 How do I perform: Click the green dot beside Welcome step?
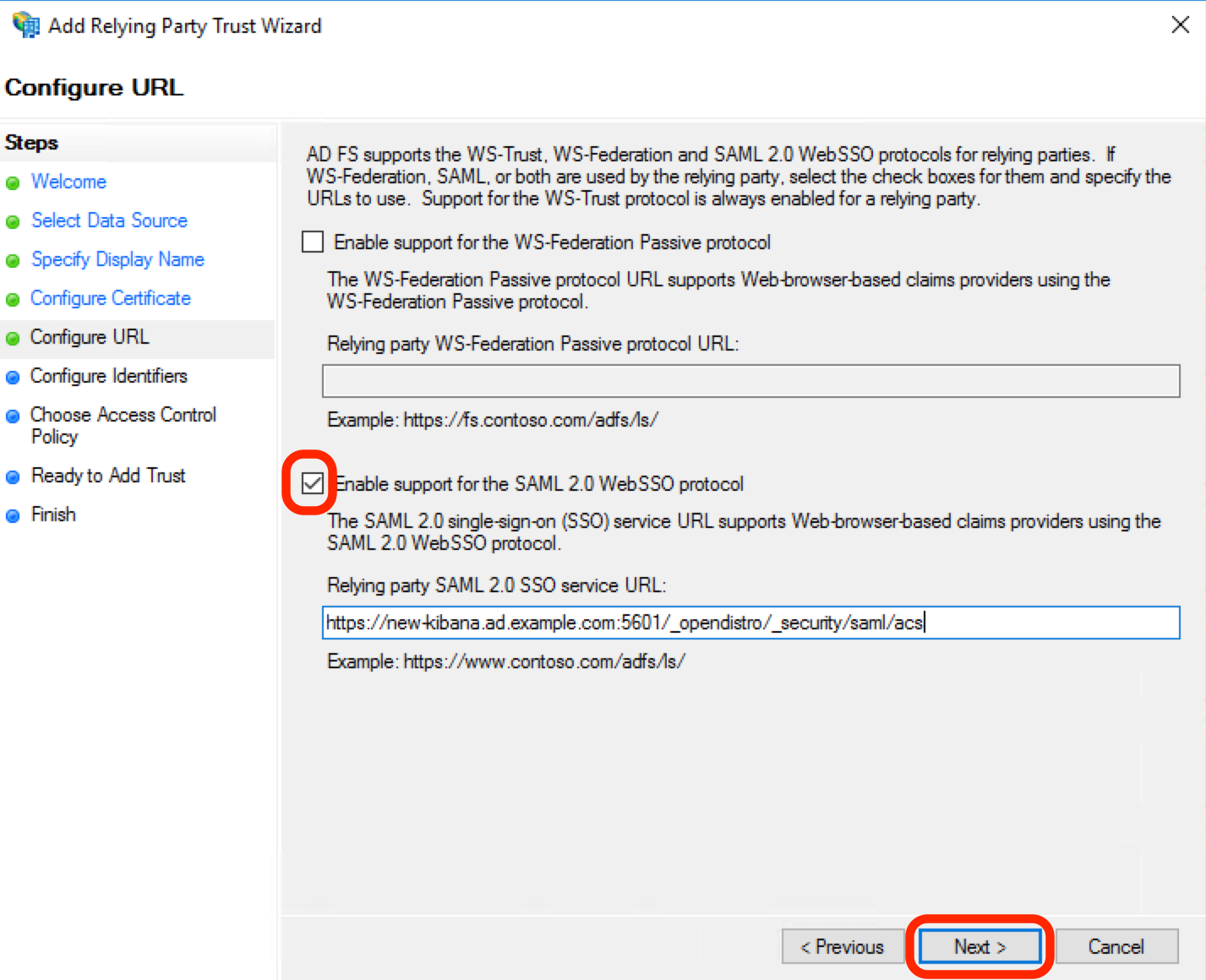coord(14,182)
